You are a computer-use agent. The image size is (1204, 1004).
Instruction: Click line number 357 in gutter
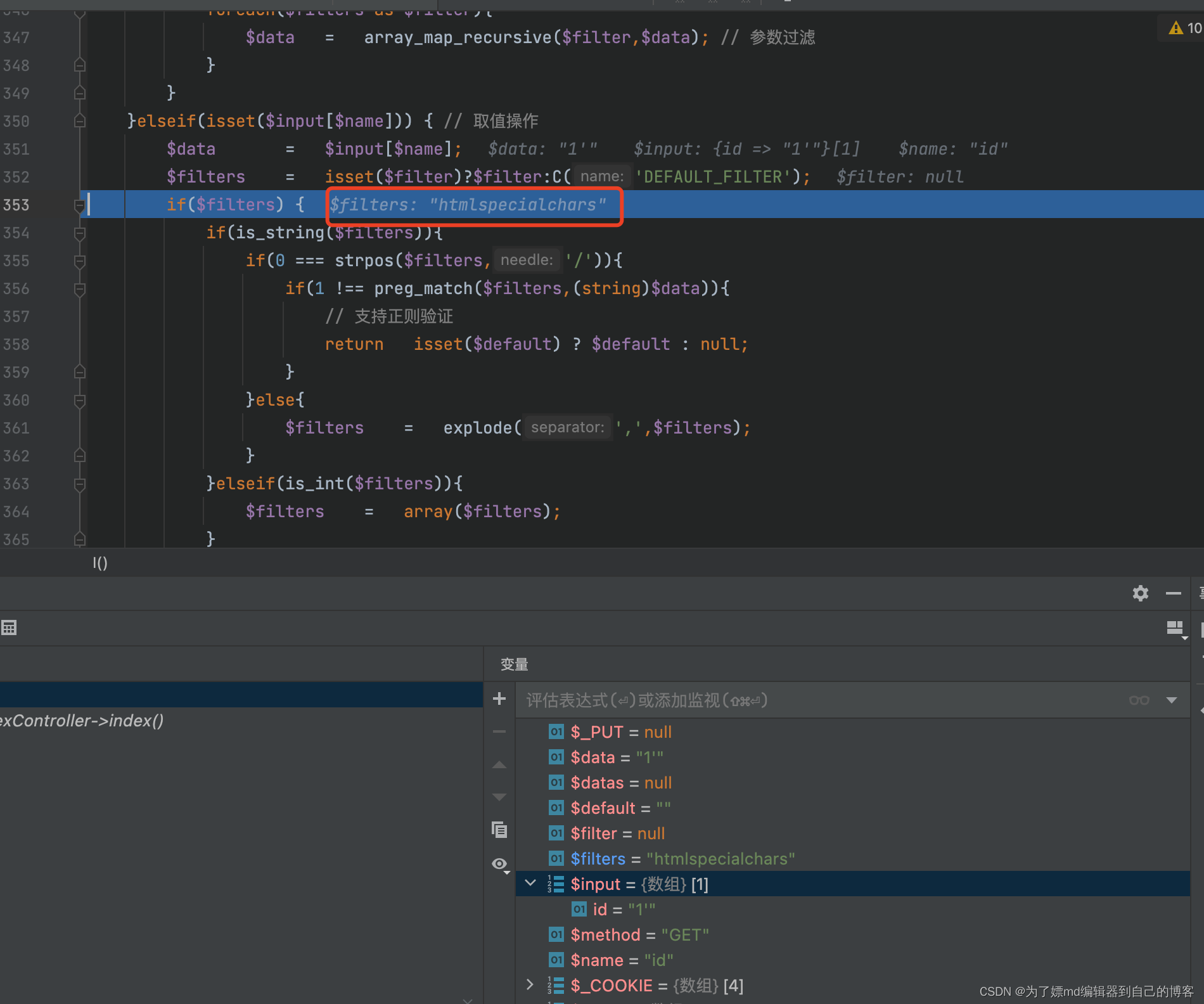point(16,316)
